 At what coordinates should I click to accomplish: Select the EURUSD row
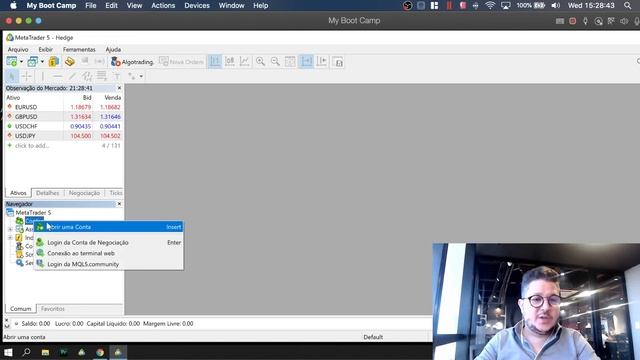[64, 107]
